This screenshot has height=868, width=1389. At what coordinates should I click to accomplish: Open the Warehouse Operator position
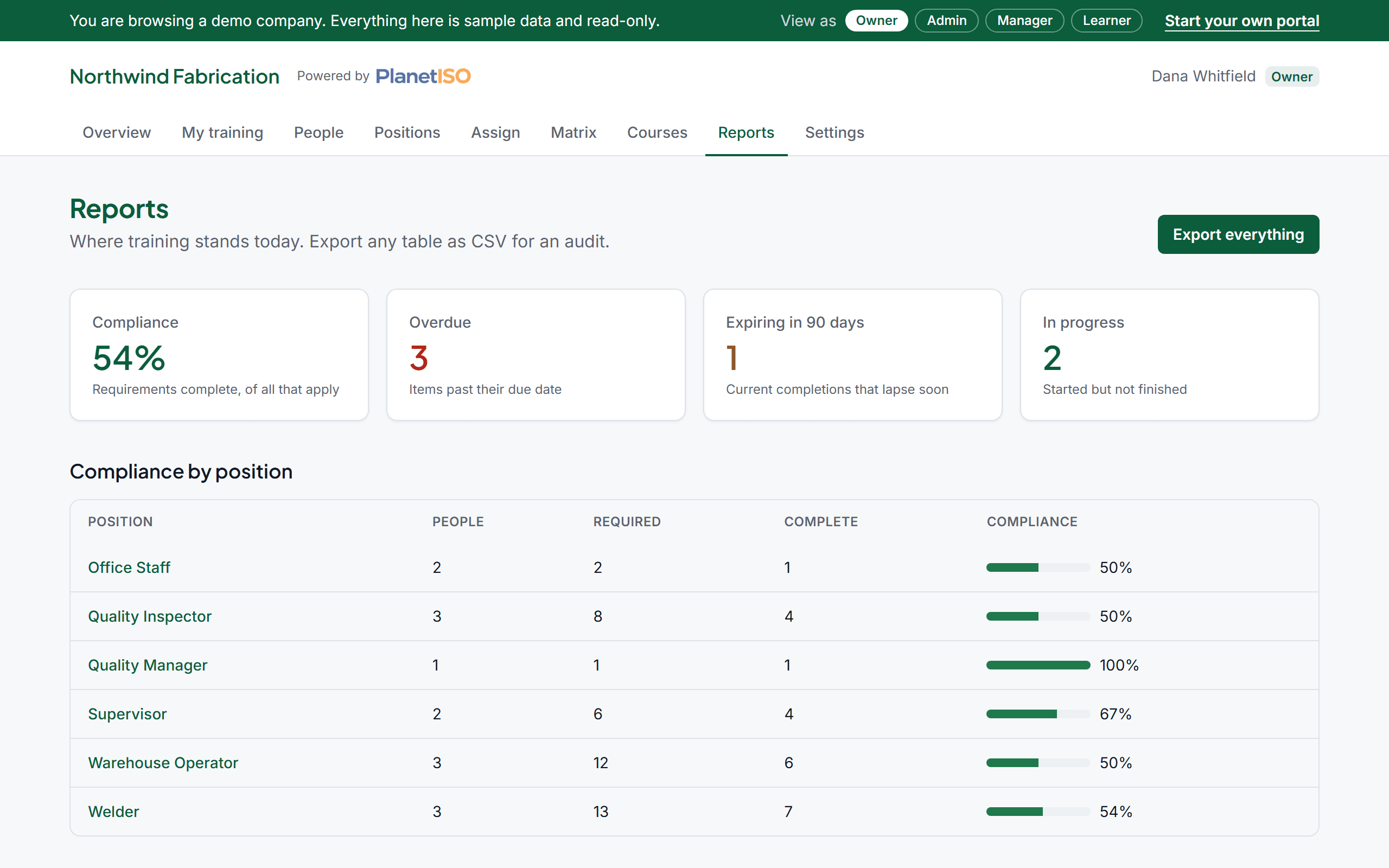click(163, 762)
